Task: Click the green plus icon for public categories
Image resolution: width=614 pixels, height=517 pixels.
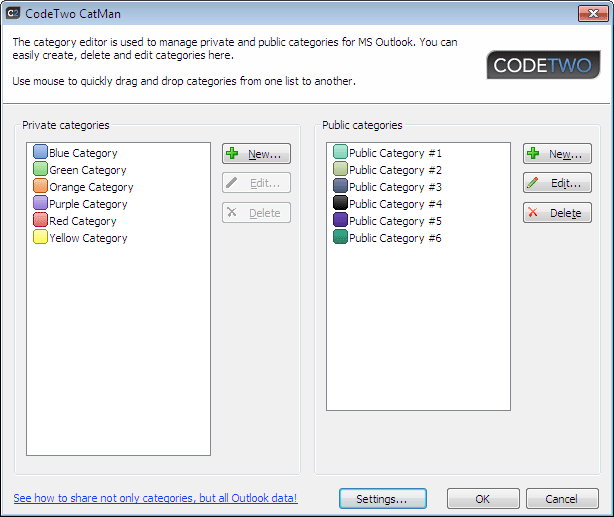Action: [x=533, y=155]
